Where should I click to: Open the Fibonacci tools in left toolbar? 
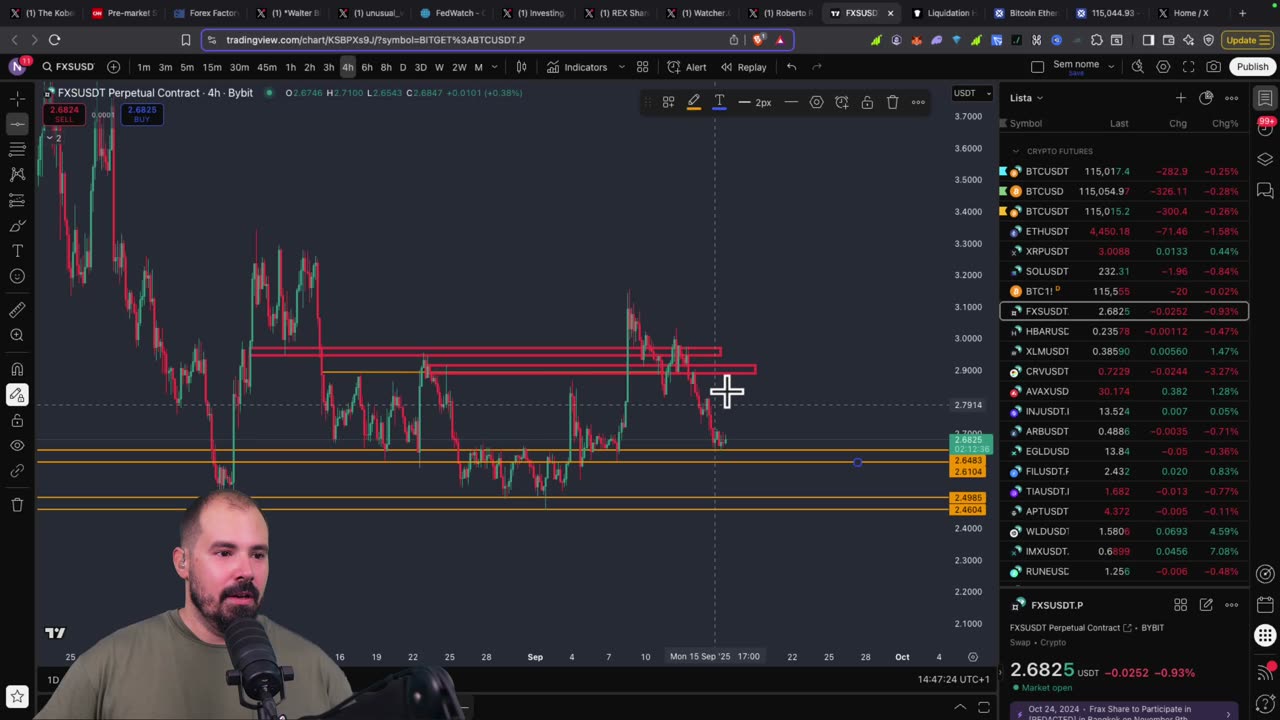(17, 149)
